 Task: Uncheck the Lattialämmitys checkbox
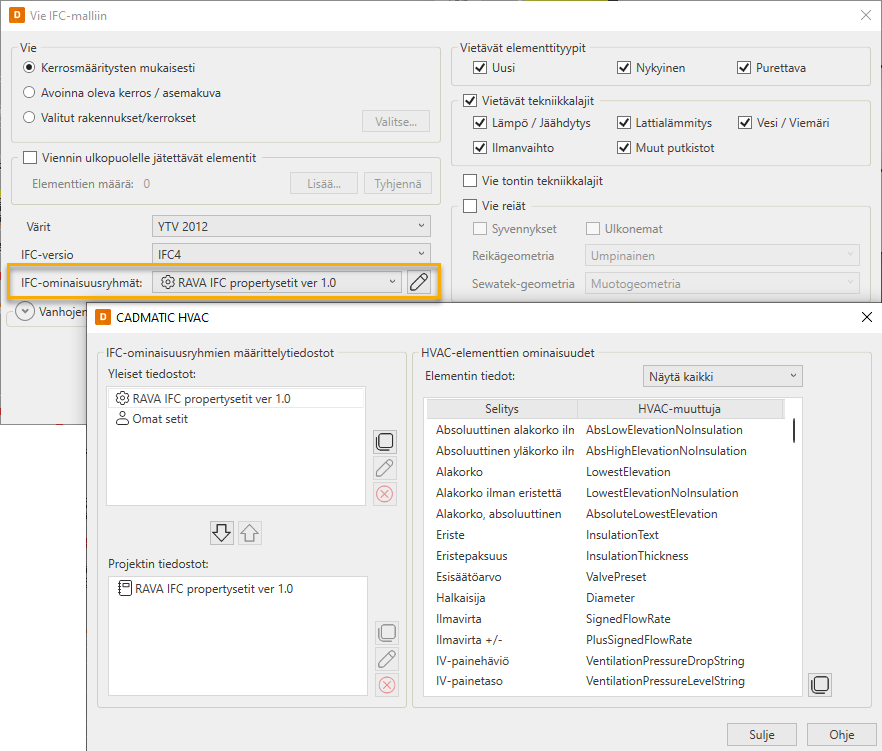click(624, 123)
